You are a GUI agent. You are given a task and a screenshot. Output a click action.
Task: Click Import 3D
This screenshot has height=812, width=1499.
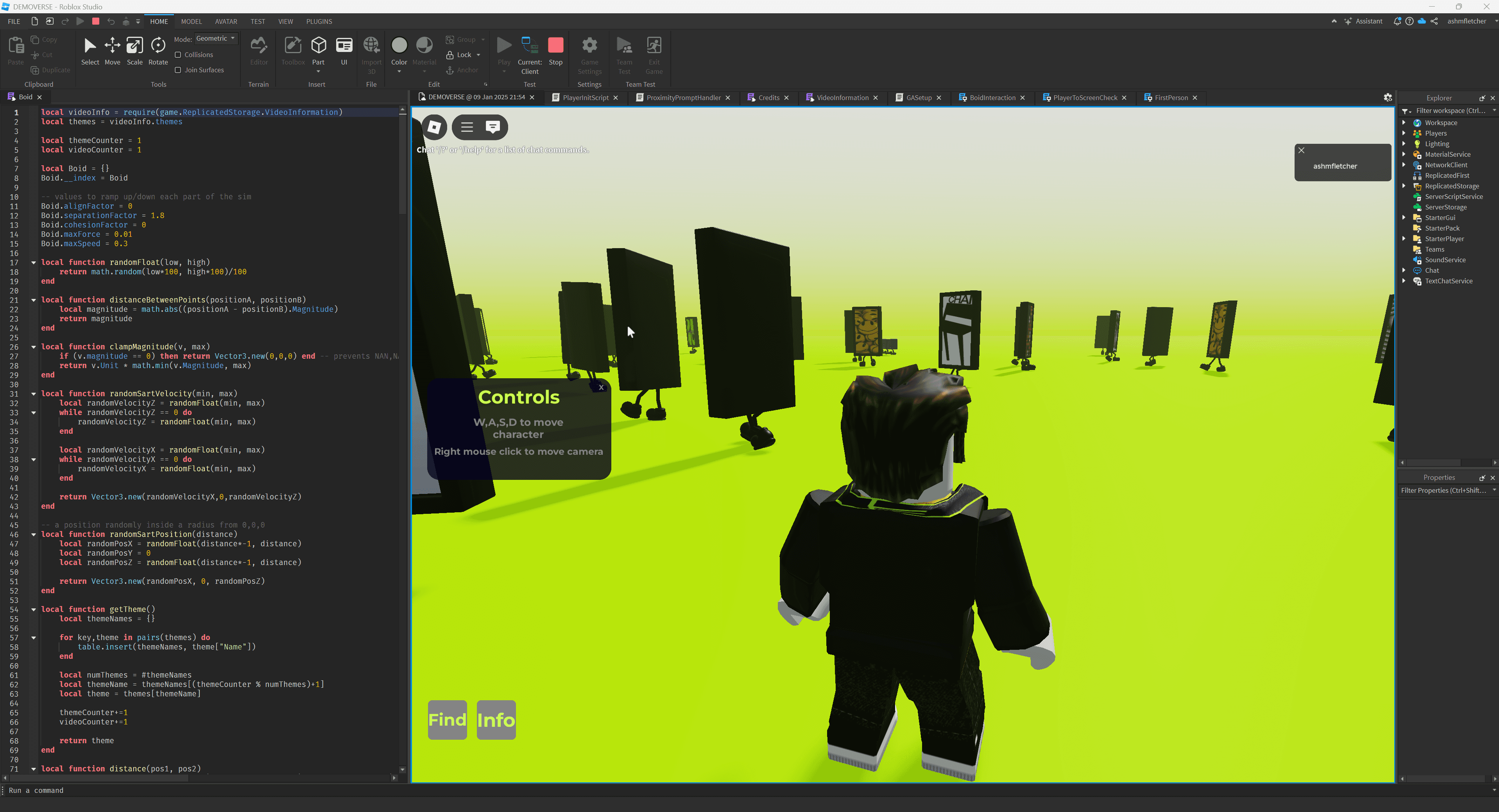click(371, 55)
